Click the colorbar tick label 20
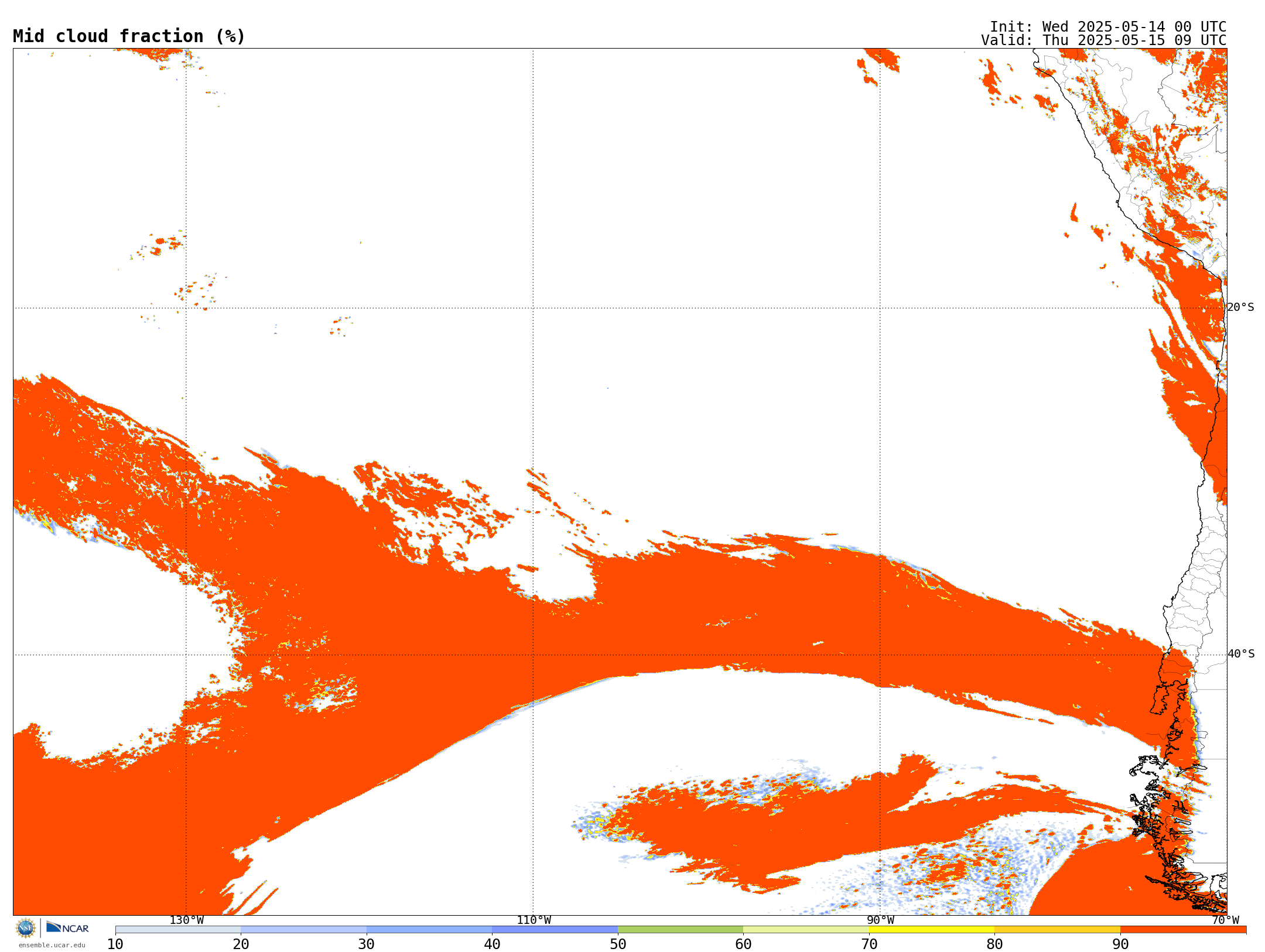Viewport: 1265px width, 952px height. pos(241,944)
